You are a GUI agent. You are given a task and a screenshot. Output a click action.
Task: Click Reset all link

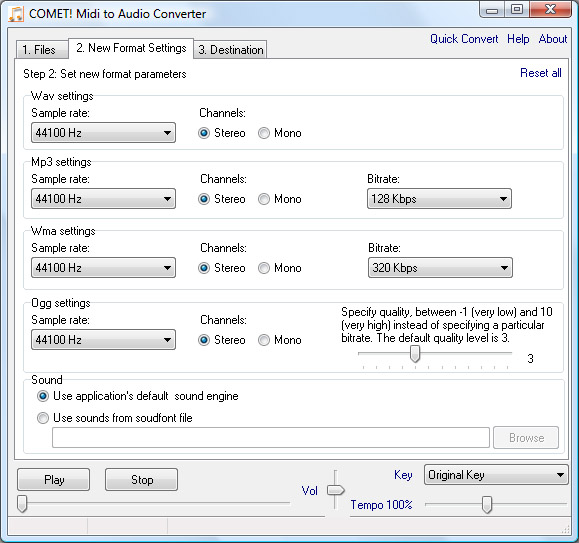pos(541,73)
